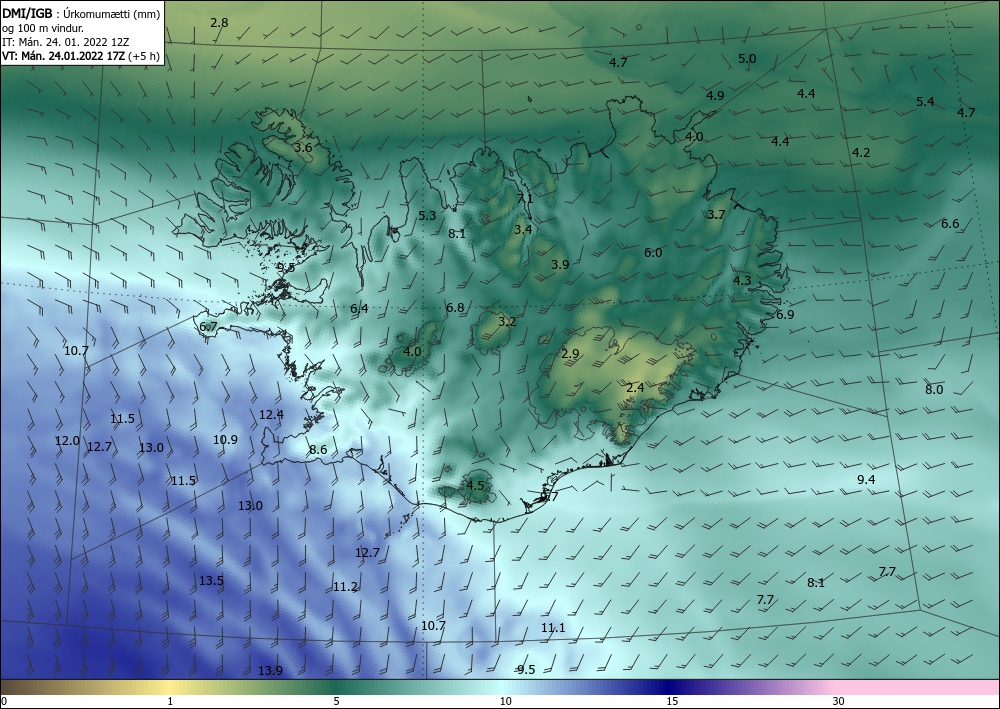1000x709 pixels.
Task: Click the '5' tick label on the legend
Action: (336, 701)
